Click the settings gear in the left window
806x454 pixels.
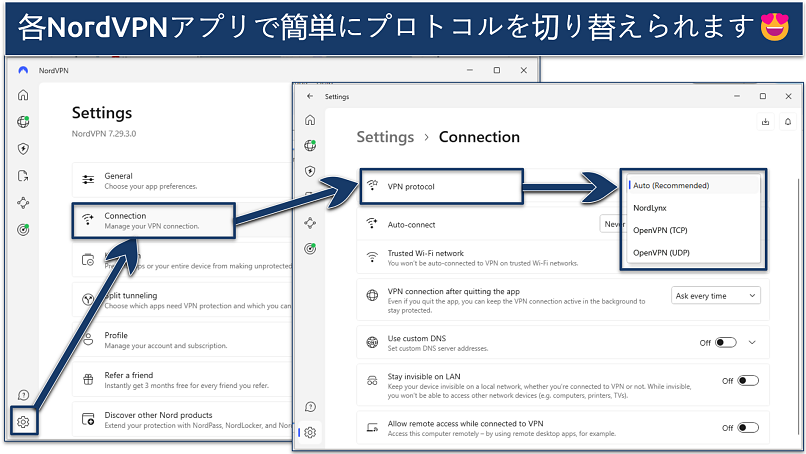coord(23,421)
